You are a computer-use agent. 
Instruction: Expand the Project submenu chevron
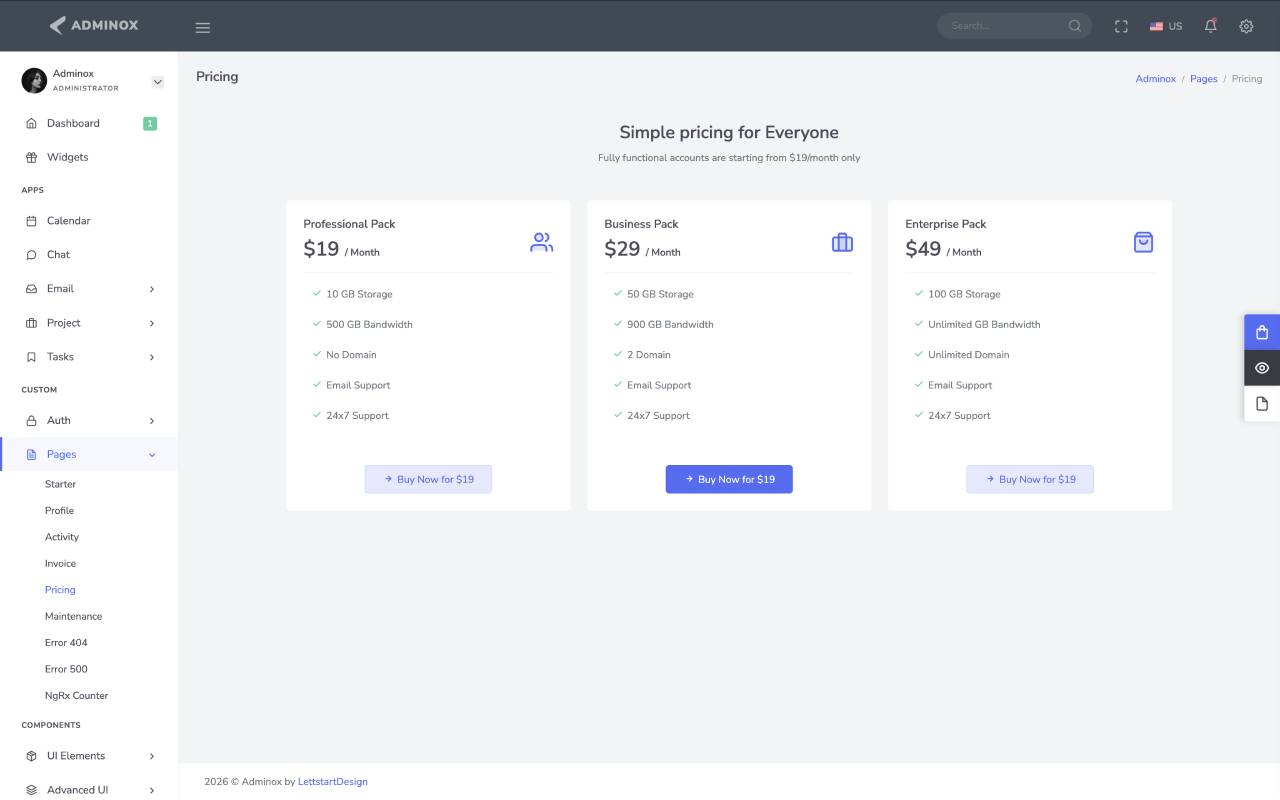click(x=152, y=323)
